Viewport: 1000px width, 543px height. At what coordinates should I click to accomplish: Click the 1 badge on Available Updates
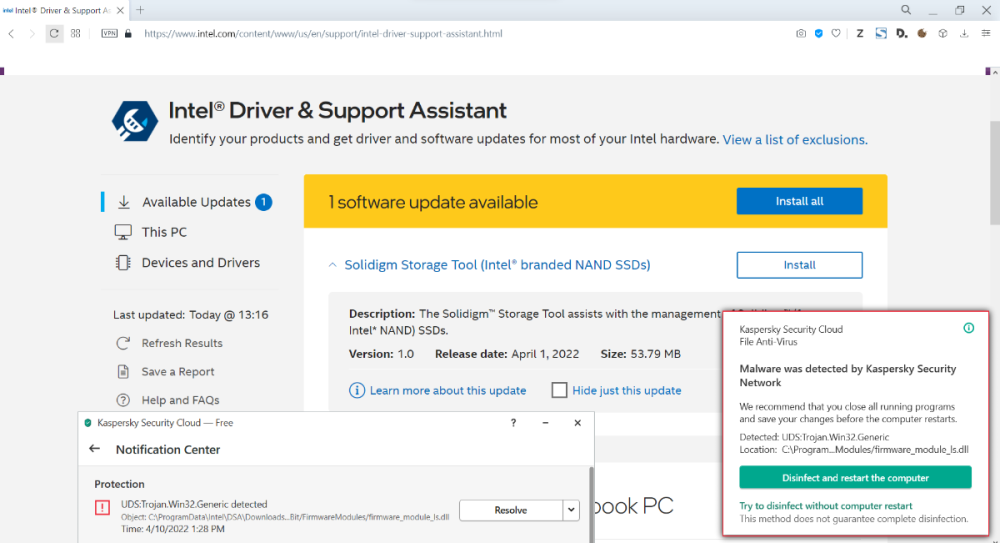click(x=263, y=202)
